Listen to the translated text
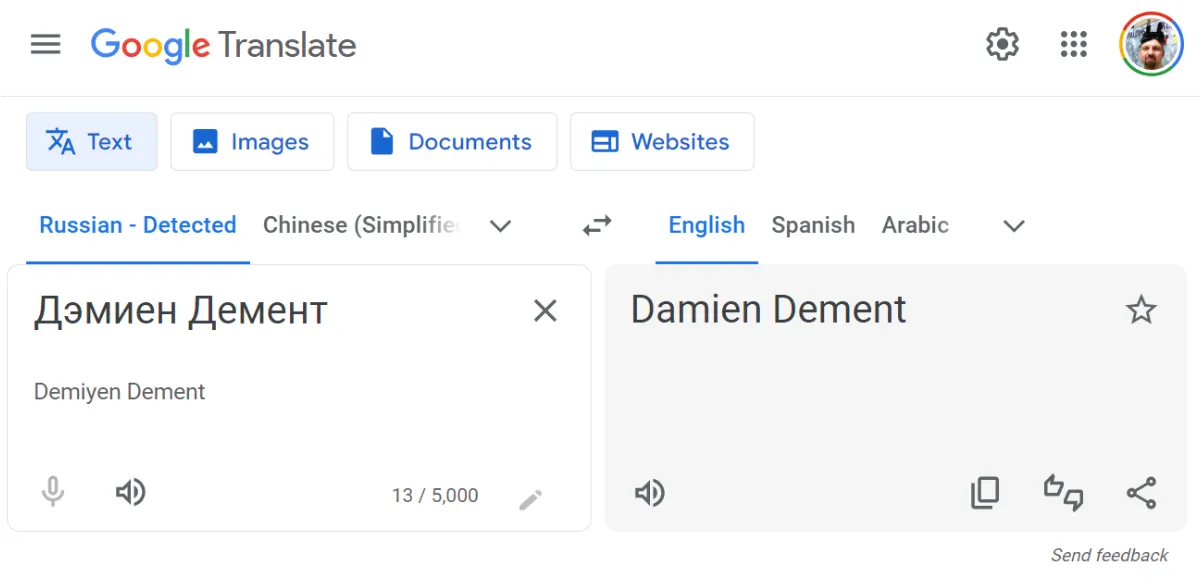Viewport: 1200px width, 584px height. [x=650, y=493]
